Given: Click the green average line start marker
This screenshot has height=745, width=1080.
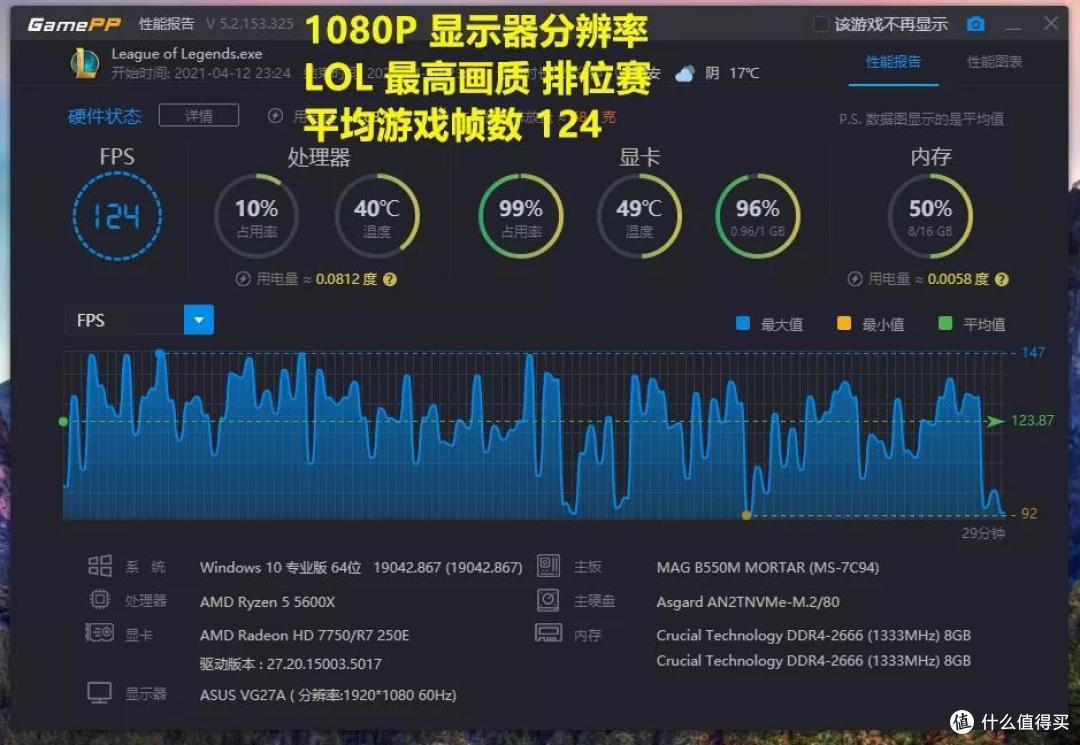Looking at the screenshot, I should (63, 421).
